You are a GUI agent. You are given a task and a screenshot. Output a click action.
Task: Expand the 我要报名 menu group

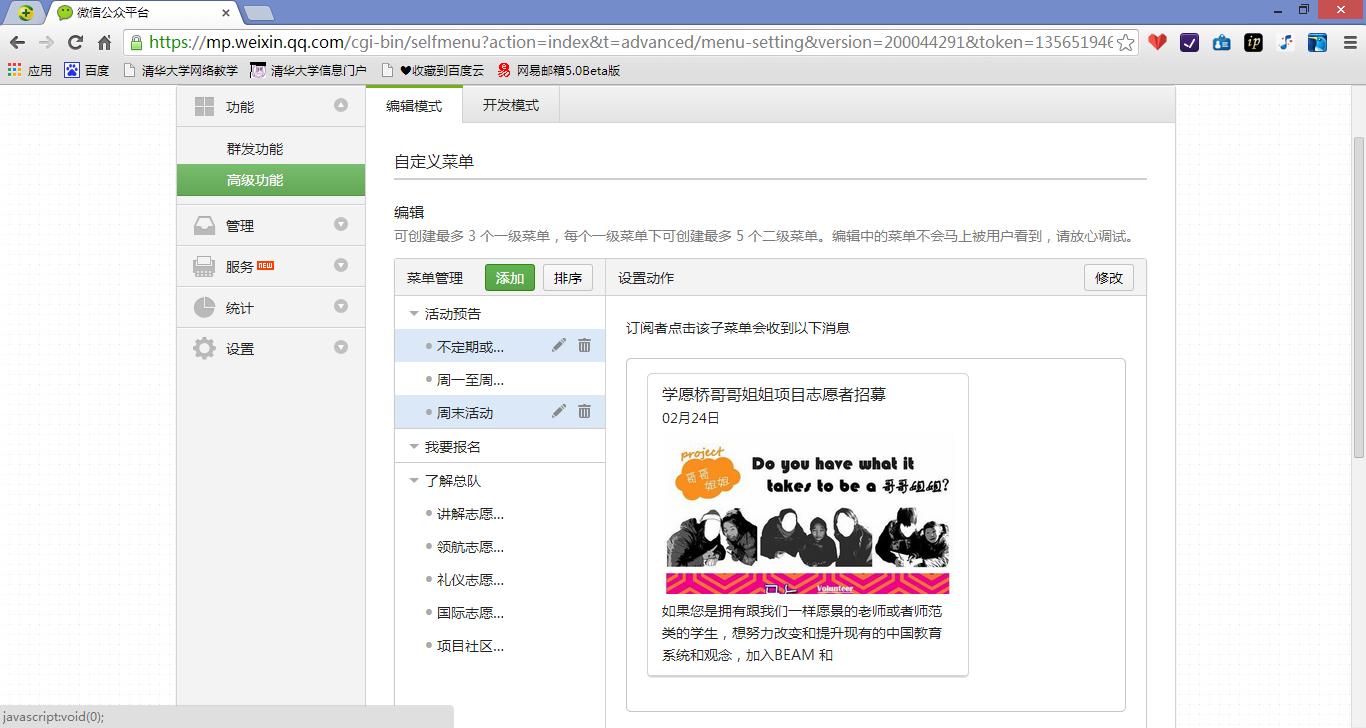(413, 445)
